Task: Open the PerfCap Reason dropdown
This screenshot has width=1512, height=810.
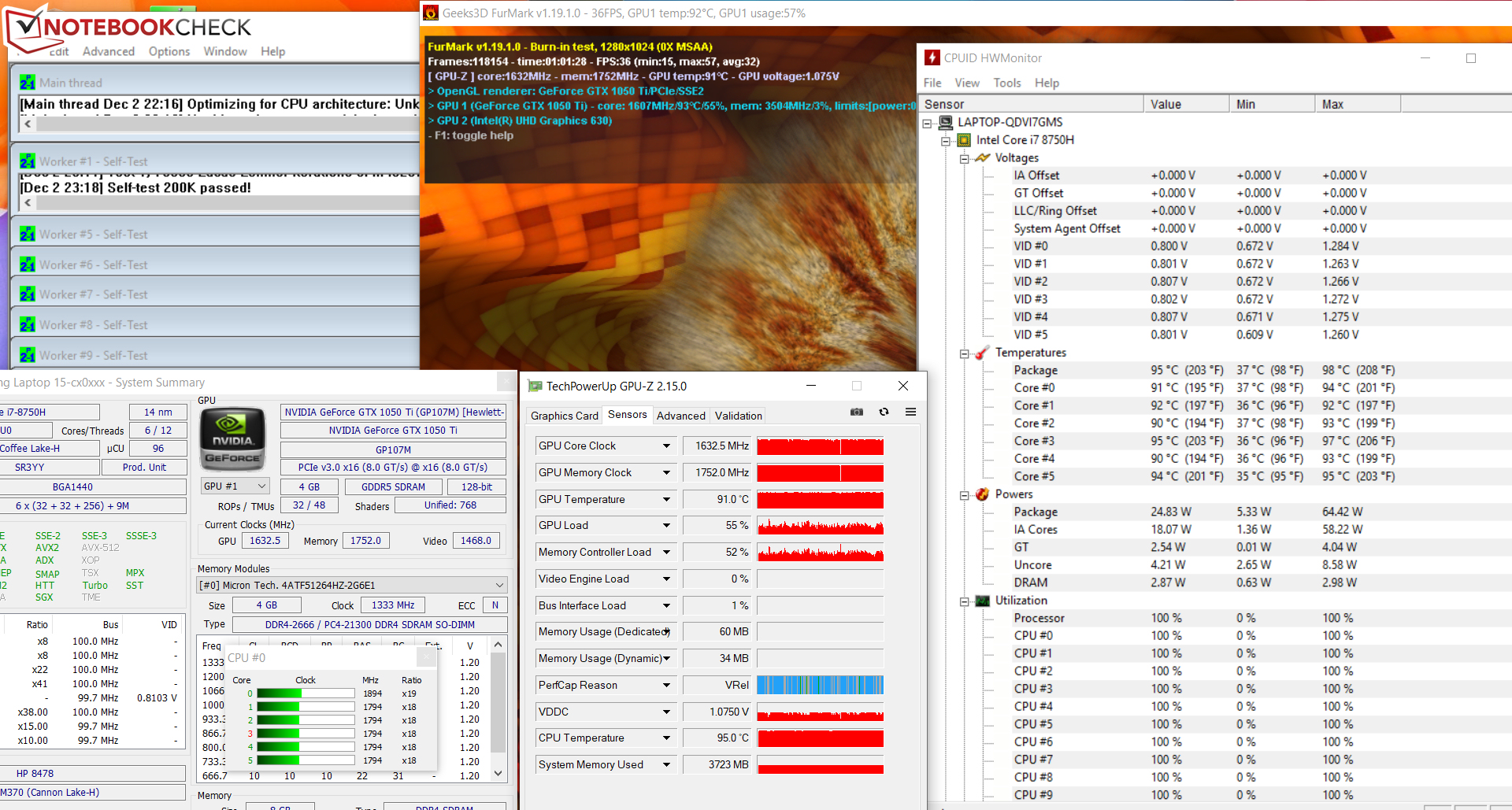Action: pyautogui.click(x=666, y=685)
